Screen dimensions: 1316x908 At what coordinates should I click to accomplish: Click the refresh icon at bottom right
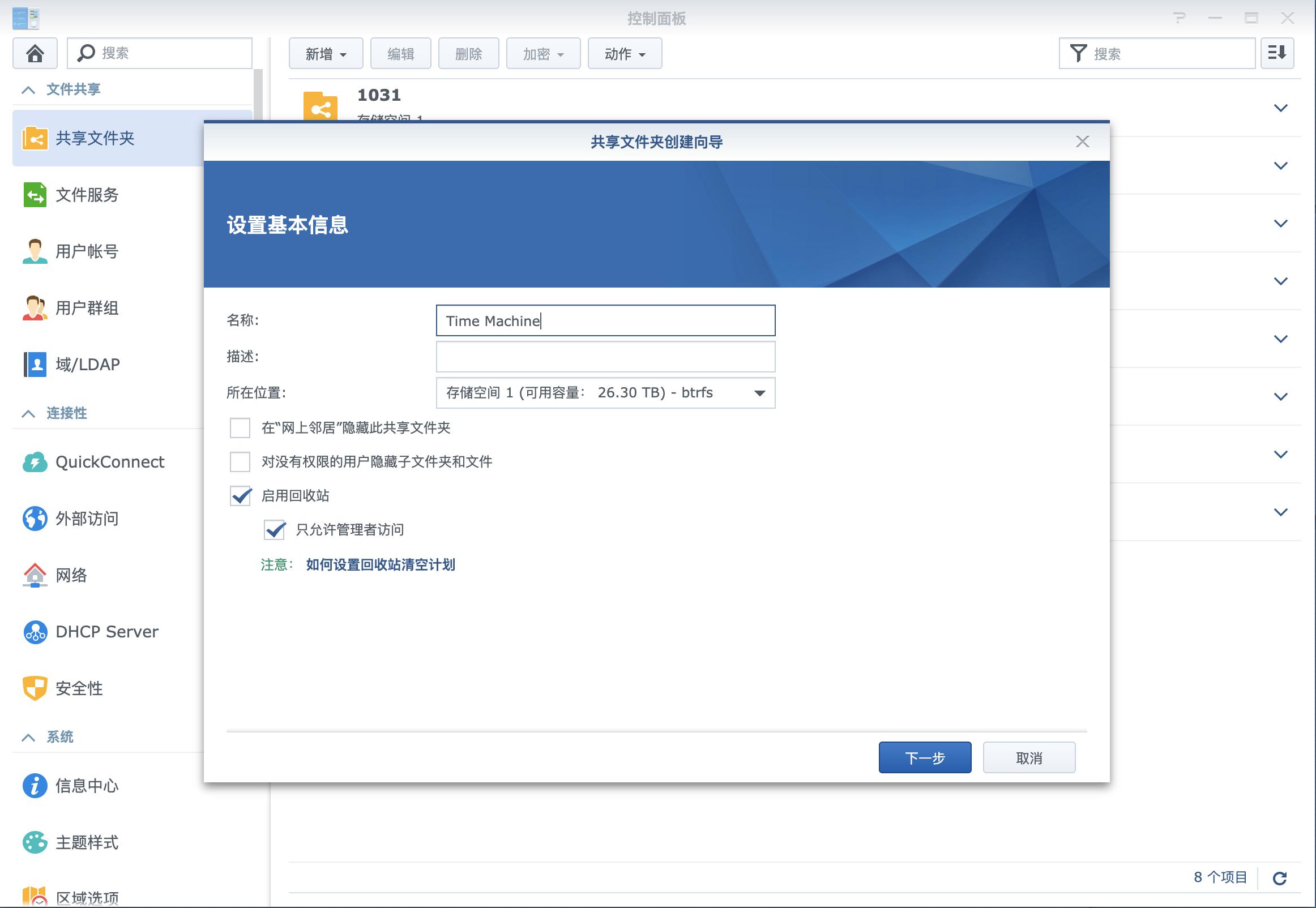[1281, 877]
